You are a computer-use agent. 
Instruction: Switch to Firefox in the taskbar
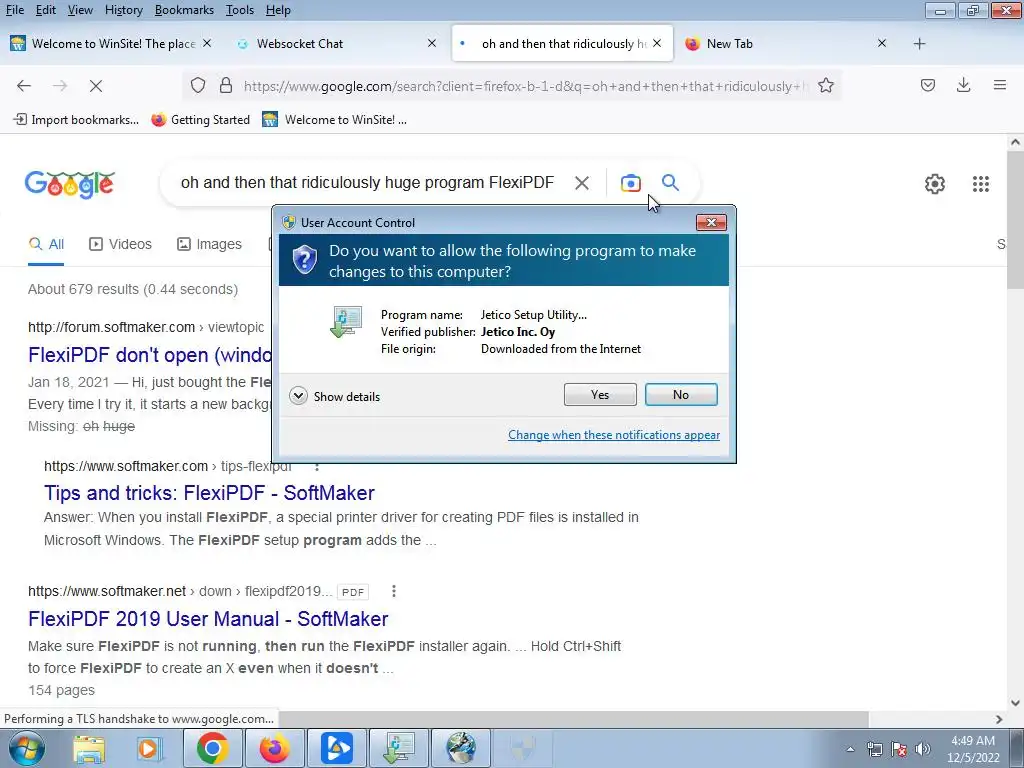[x=274, y=748]
